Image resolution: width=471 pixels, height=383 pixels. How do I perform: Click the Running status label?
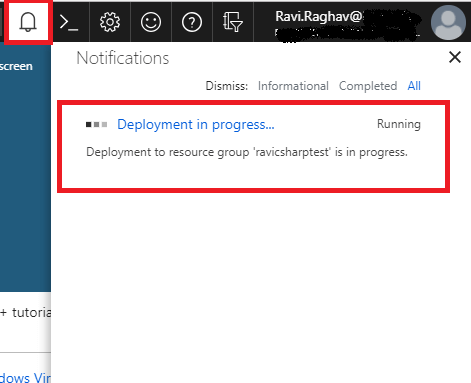point(399,124)
